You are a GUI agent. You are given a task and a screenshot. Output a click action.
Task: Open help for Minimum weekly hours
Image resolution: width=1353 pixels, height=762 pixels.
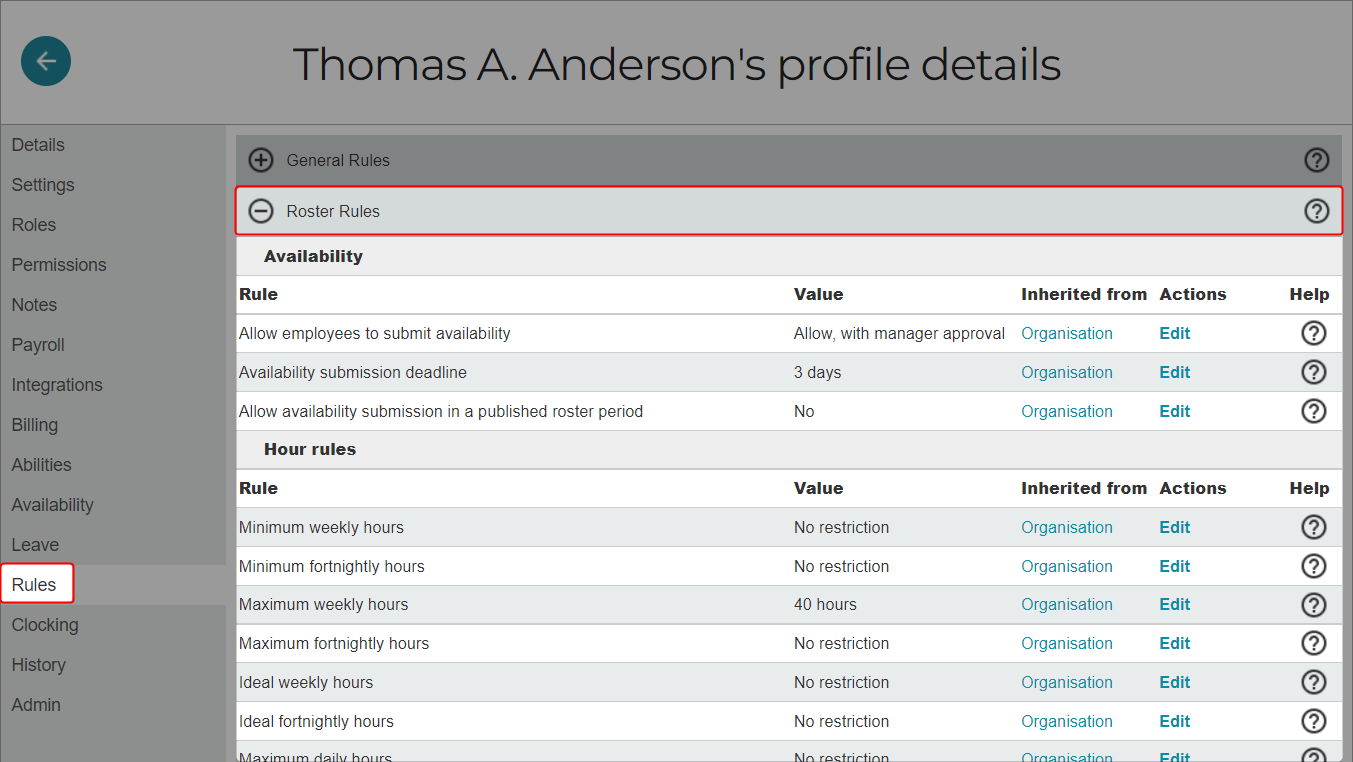tap(1314, 527)
